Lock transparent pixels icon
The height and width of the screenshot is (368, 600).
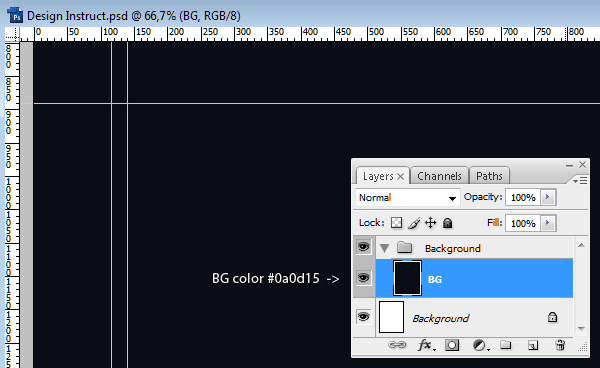396,223
